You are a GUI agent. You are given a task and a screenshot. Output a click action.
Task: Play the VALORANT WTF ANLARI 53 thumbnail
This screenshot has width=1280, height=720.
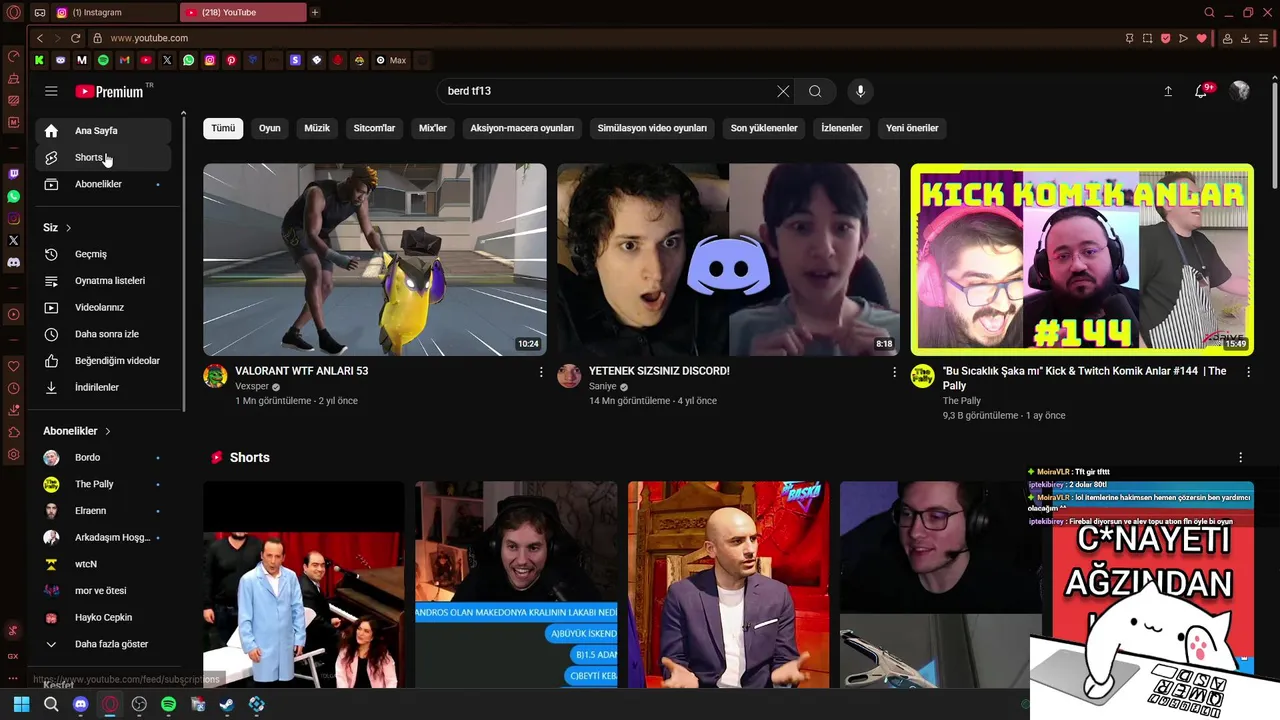coord(375,259)
